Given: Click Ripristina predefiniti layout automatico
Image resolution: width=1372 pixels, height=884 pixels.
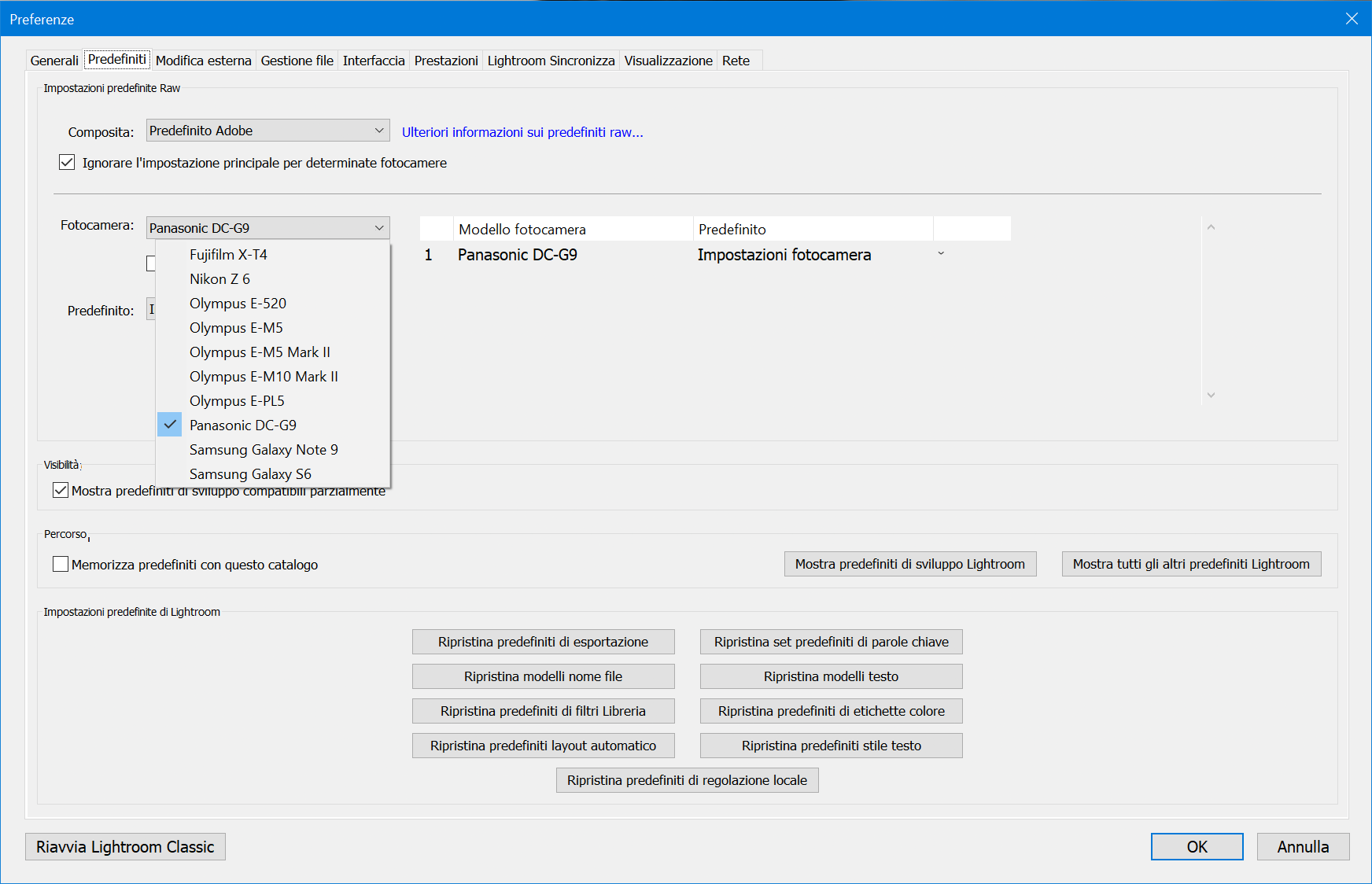Looking at the screenshot, I should (x=544, y=746).
